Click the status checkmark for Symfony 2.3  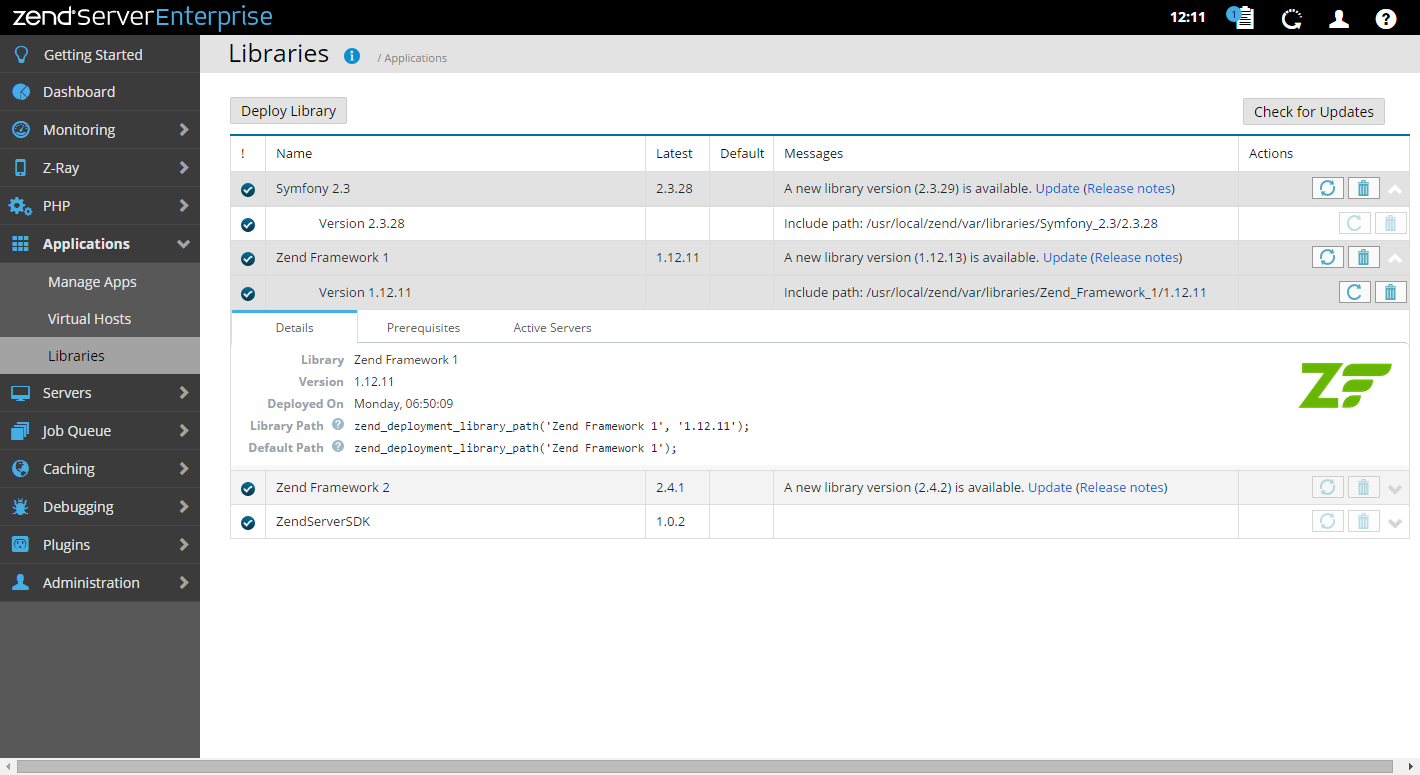click(248, 189)
